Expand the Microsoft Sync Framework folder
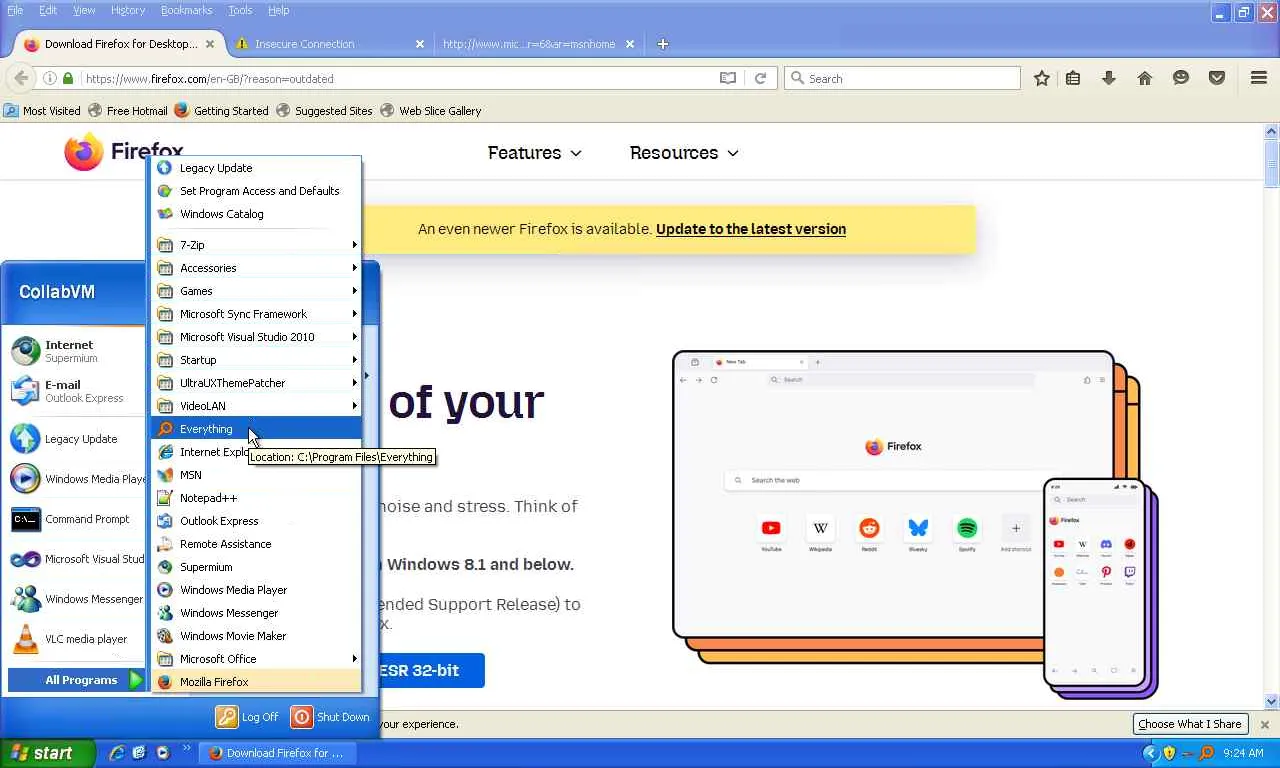The height and width of the screenshot is (768, 1280). [x=256, y=314]
